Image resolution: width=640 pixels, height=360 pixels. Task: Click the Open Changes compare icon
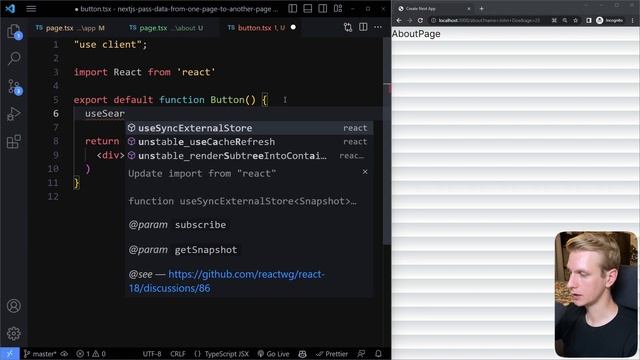348,27
